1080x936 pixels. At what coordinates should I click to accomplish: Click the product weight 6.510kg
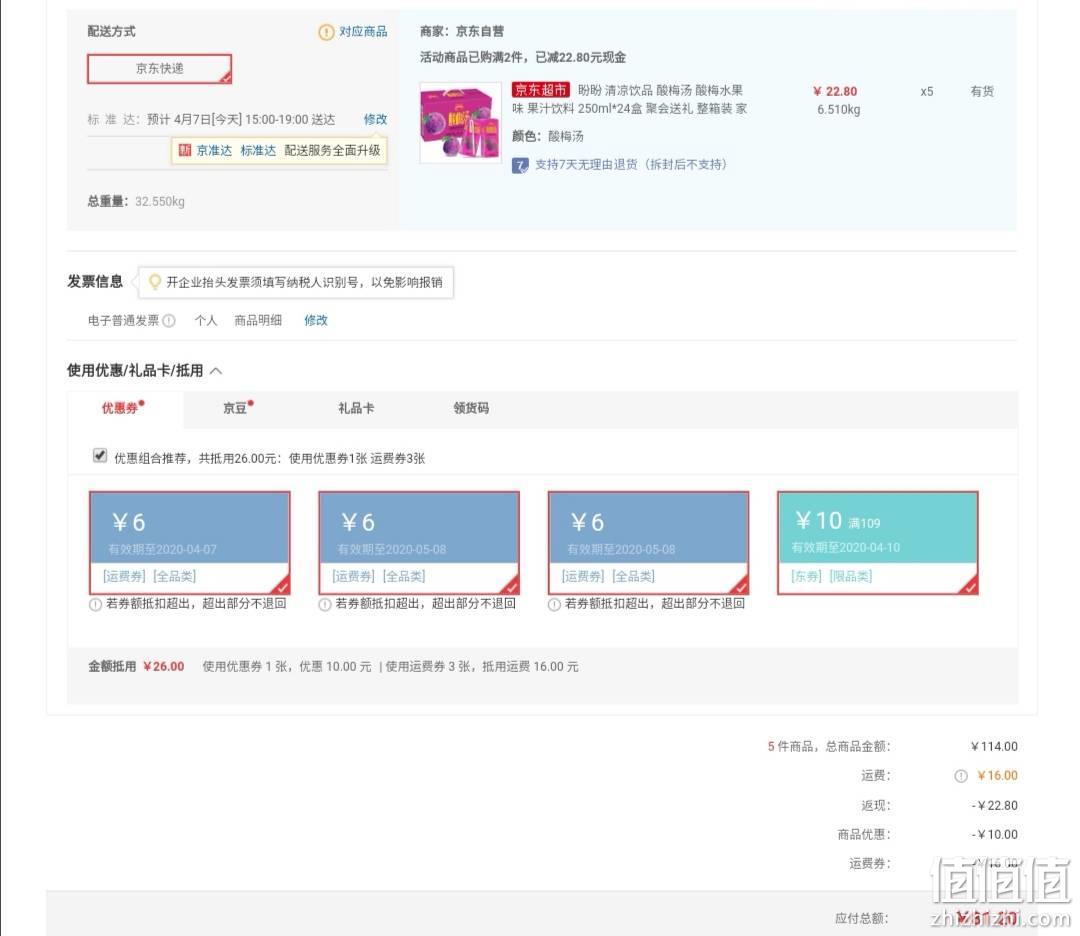pos(838,110)
